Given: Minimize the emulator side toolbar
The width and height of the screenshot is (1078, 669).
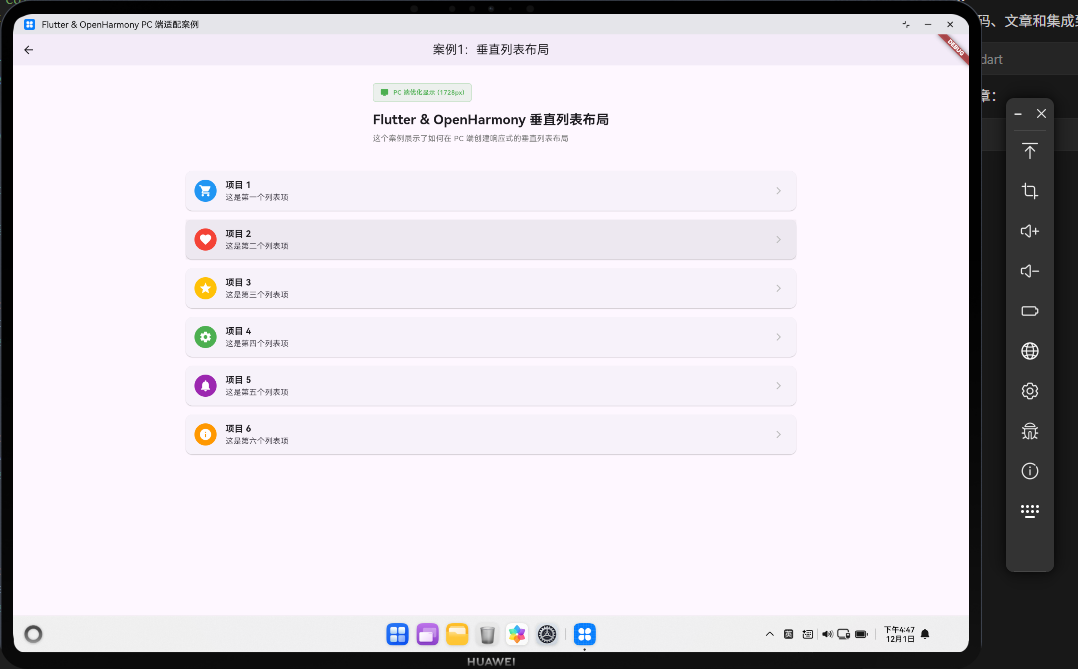Looking at the screenshot, I should pos(1018,114).
